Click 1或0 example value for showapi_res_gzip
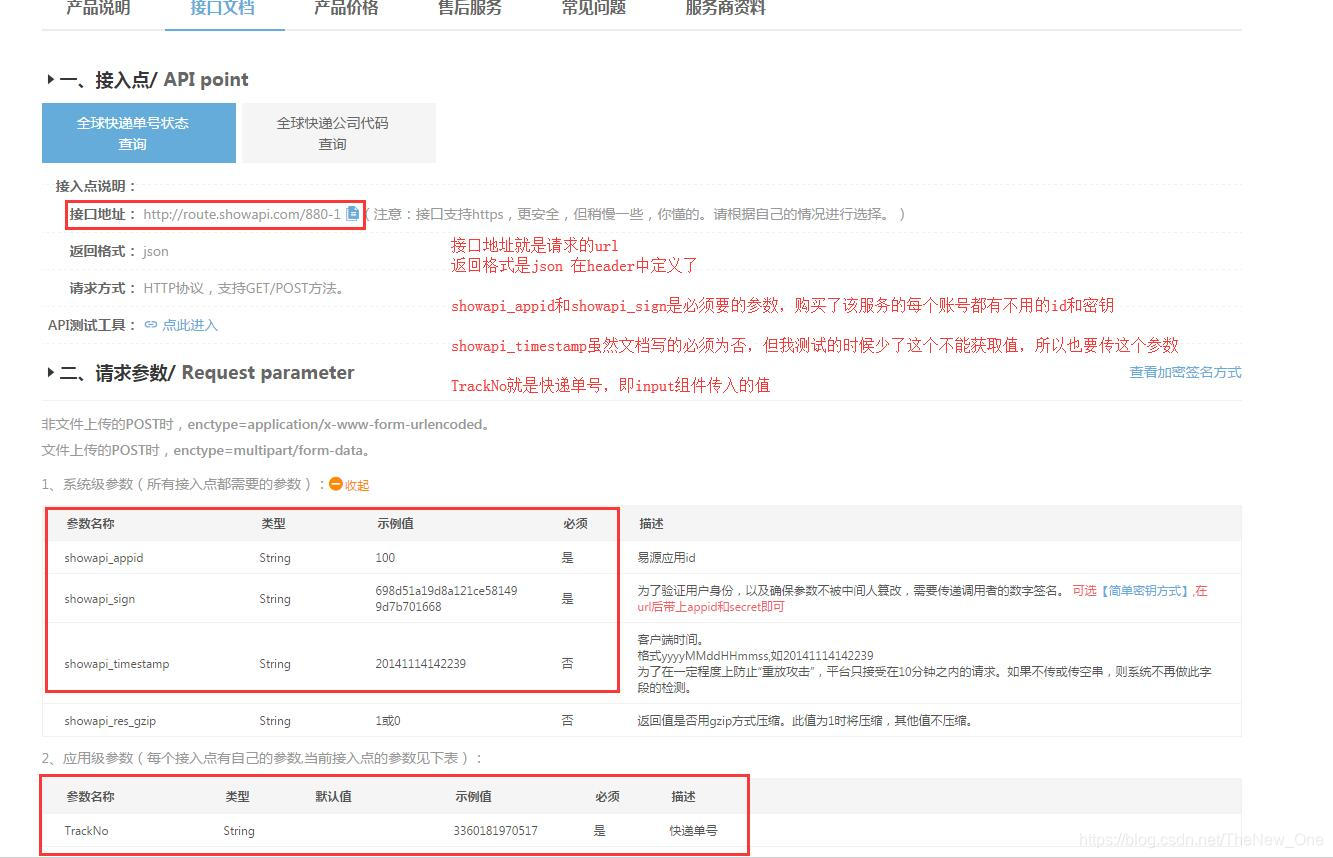 [x=388, y=721]
